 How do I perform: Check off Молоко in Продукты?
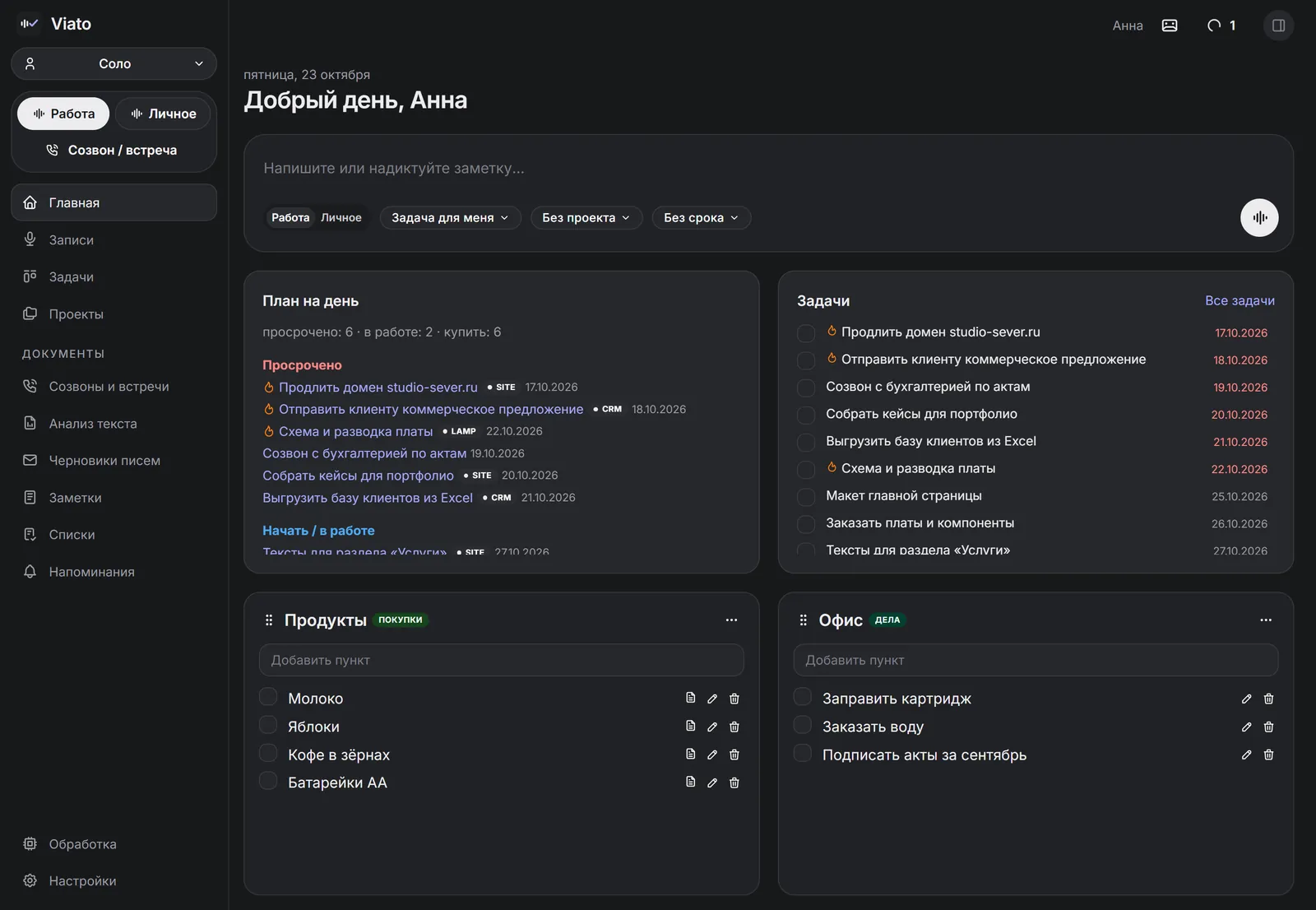(268, 697)
